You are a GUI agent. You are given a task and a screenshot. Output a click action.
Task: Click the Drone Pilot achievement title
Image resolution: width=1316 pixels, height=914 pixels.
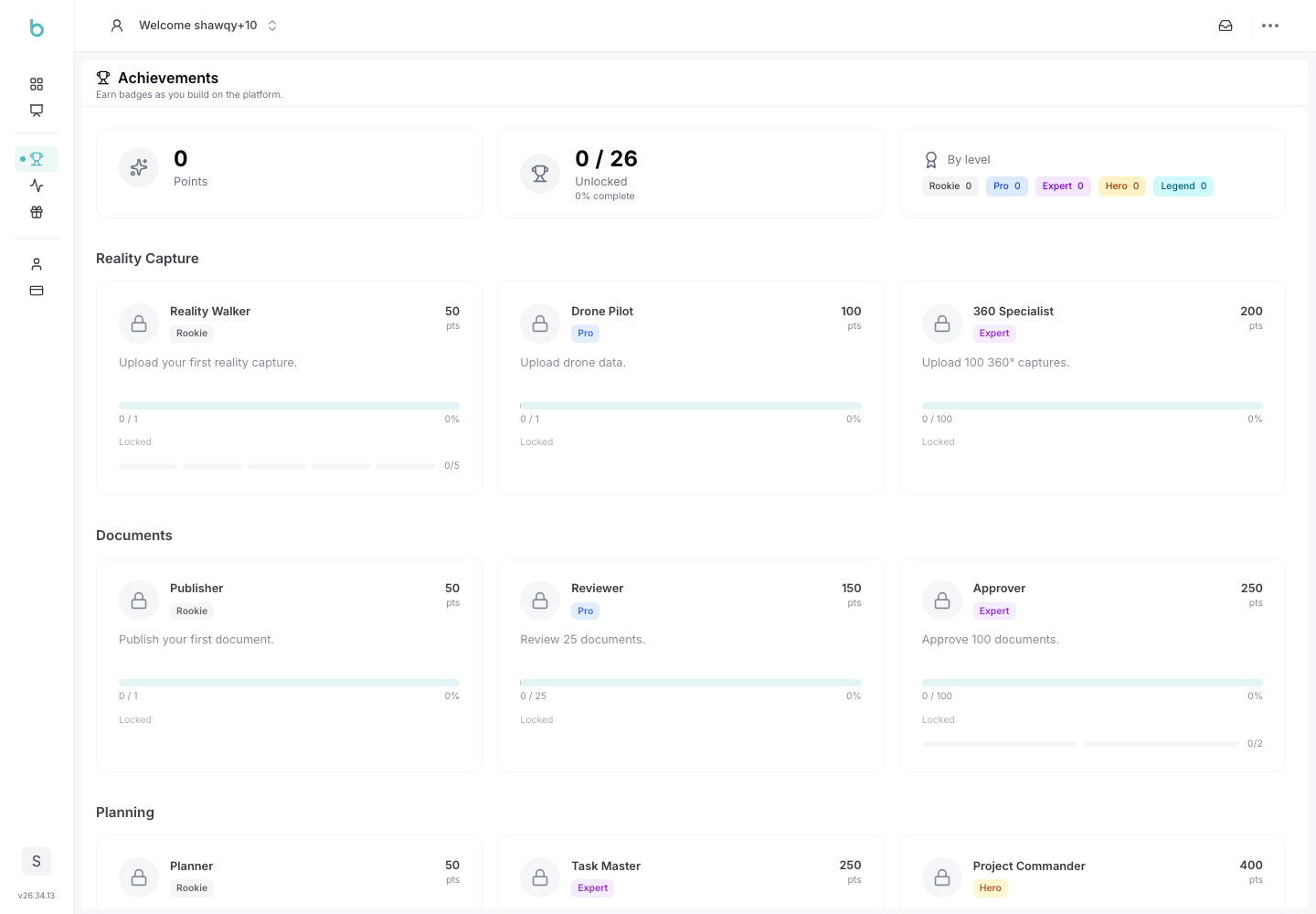(602, 312)
